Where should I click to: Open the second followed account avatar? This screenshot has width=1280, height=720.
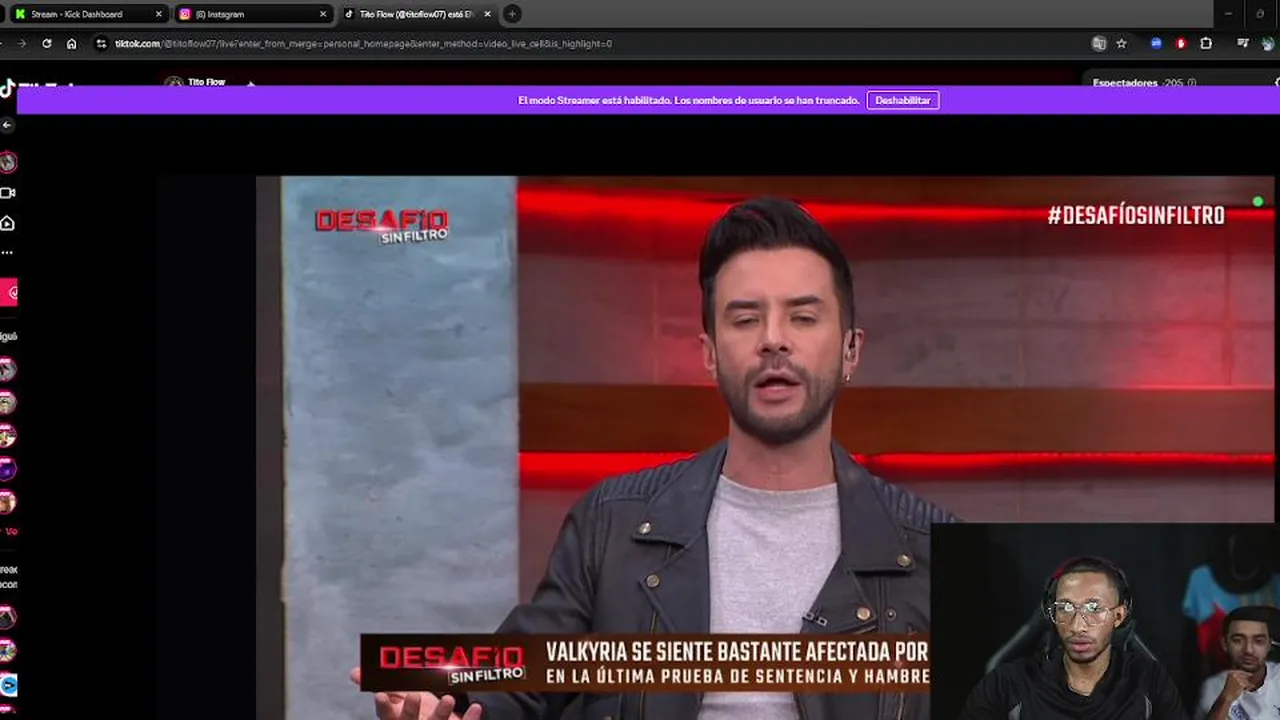8,403
